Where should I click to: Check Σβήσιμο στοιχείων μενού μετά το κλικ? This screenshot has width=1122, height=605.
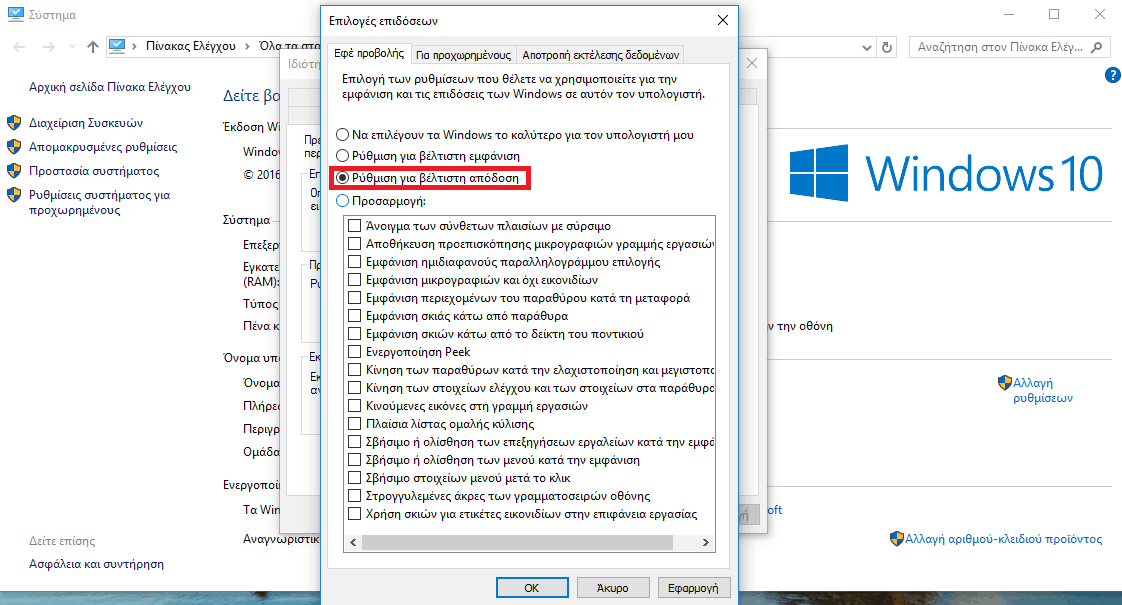[354, 478]
